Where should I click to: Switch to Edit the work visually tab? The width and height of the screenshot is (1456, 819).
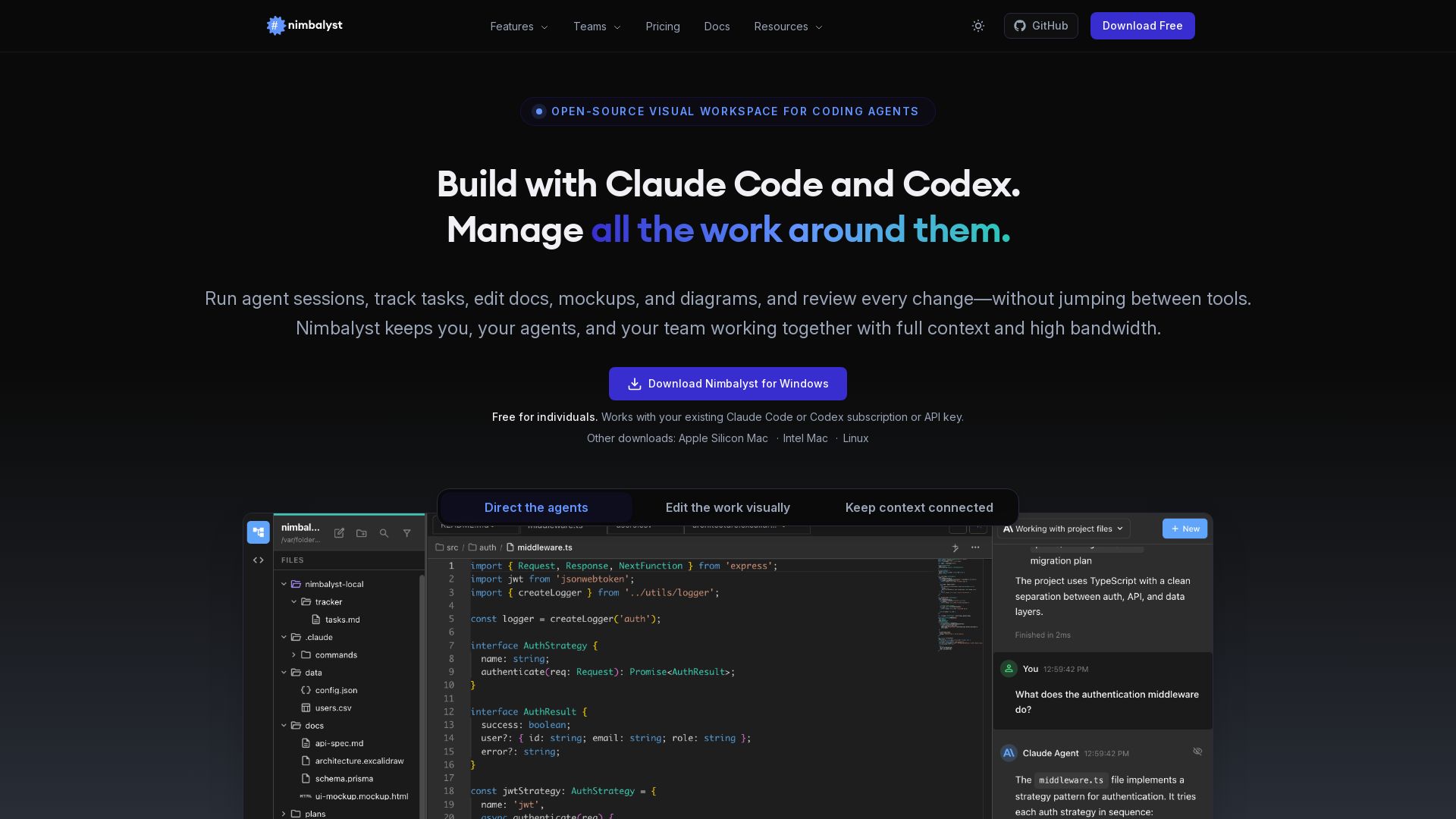(x=727, y=508)
